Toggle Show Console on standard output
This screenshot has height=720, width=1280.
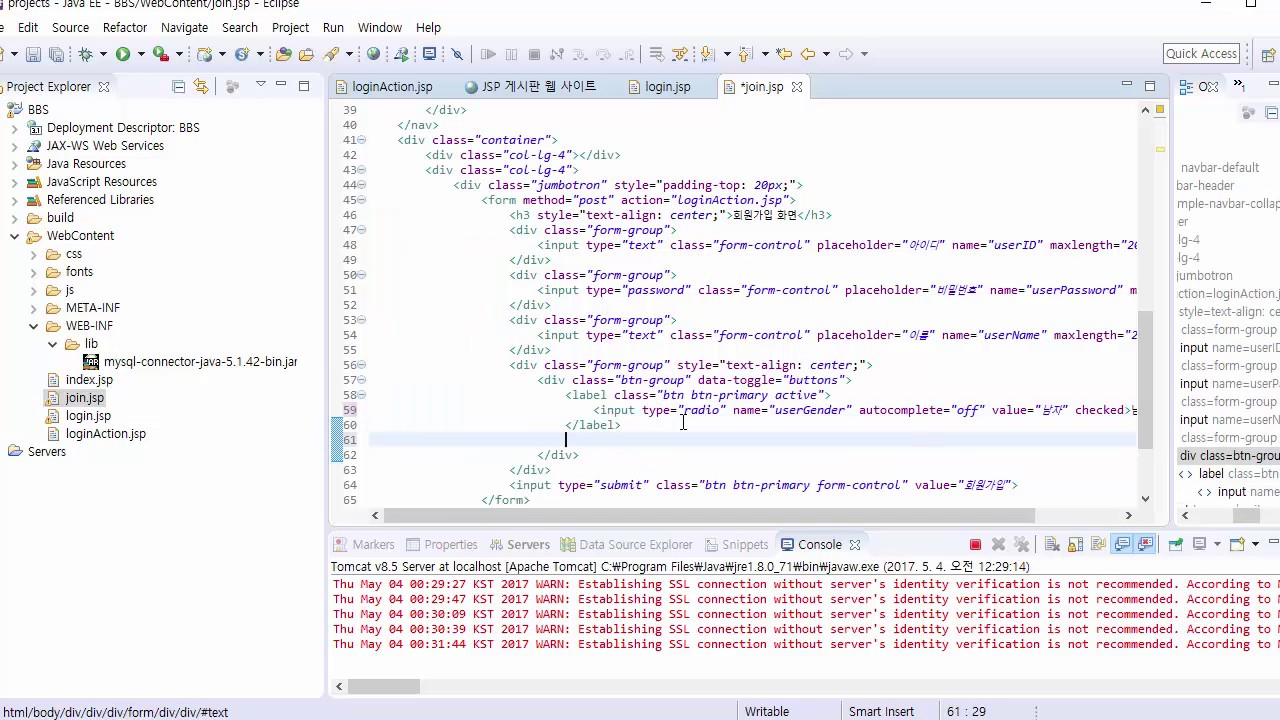[1122, 545]
